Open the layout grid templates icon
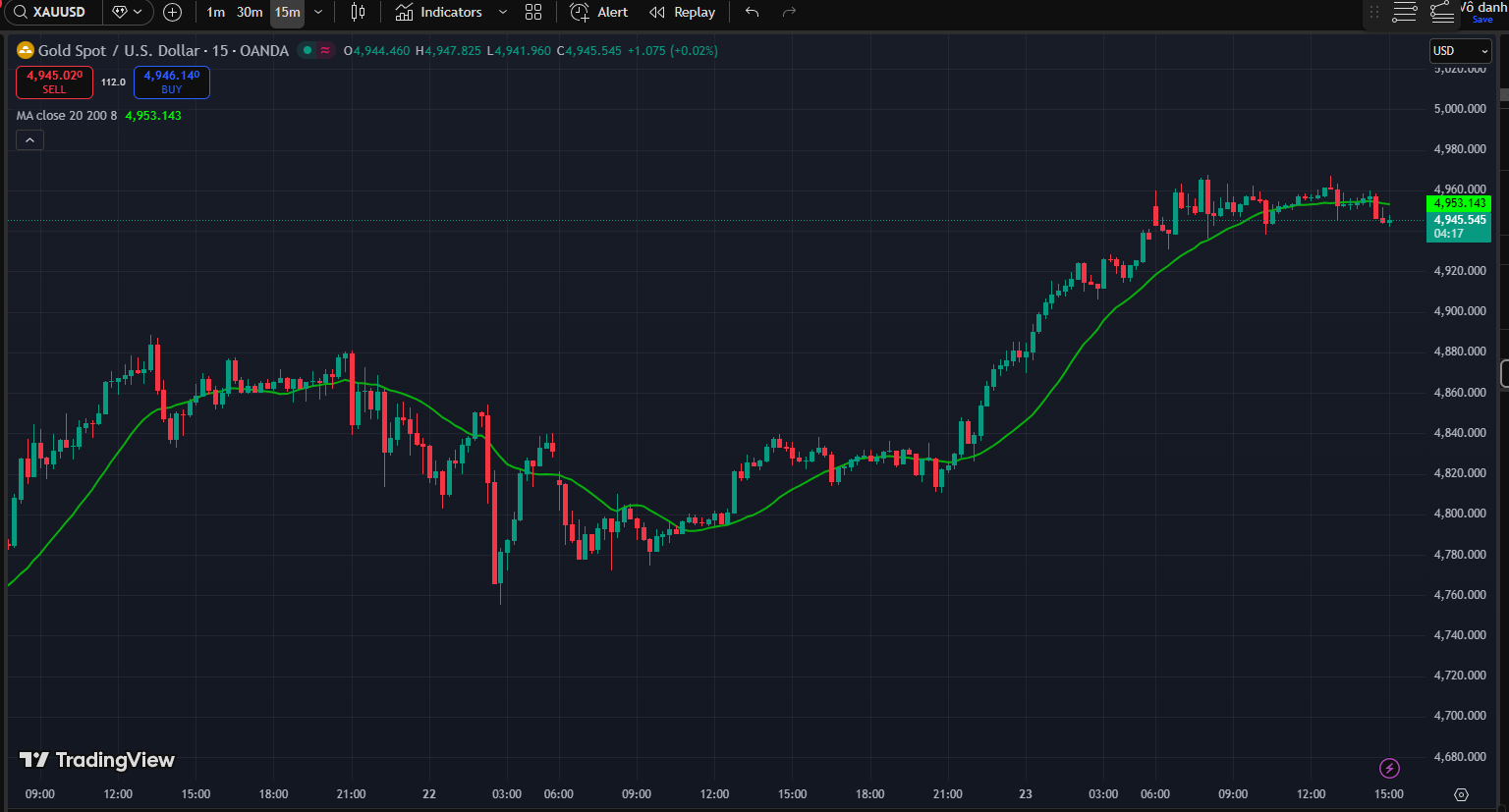Screen dimensions: 1509x812 (533, 12)
